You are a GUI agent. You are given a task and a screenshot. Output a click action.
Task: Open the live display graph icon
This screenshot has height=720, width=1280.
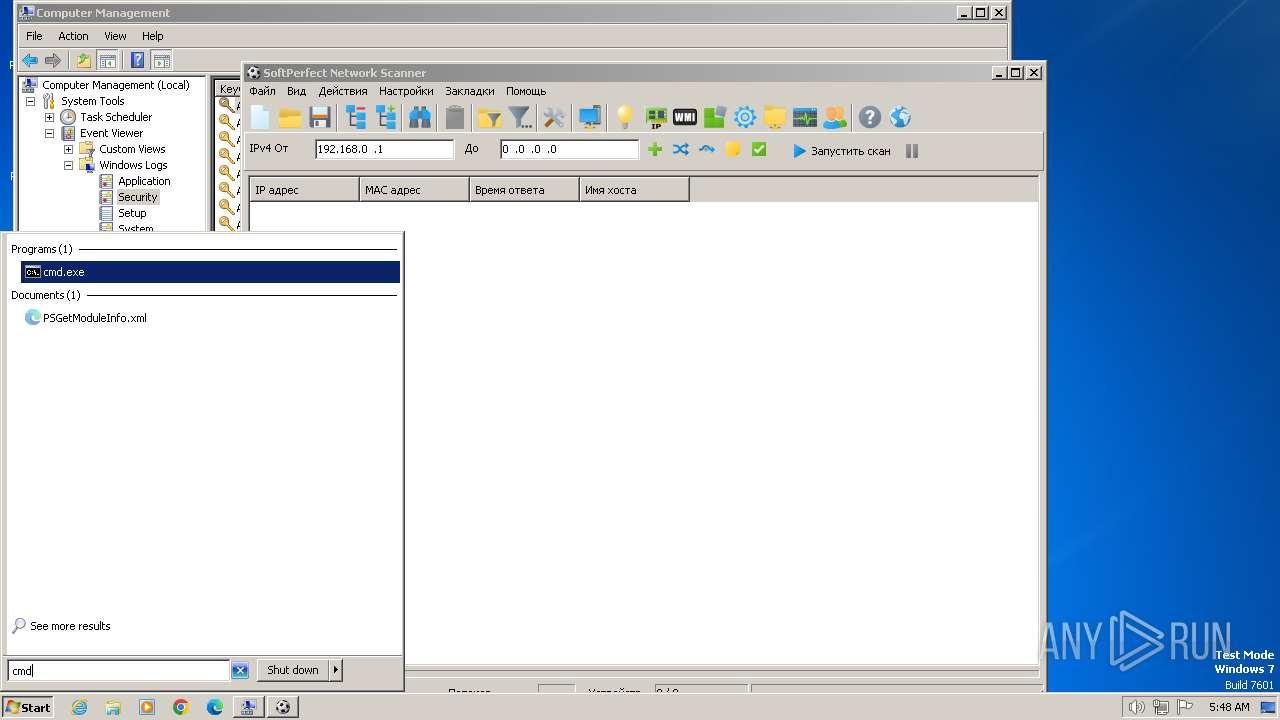pyautogui.click(x=805, y=118)
